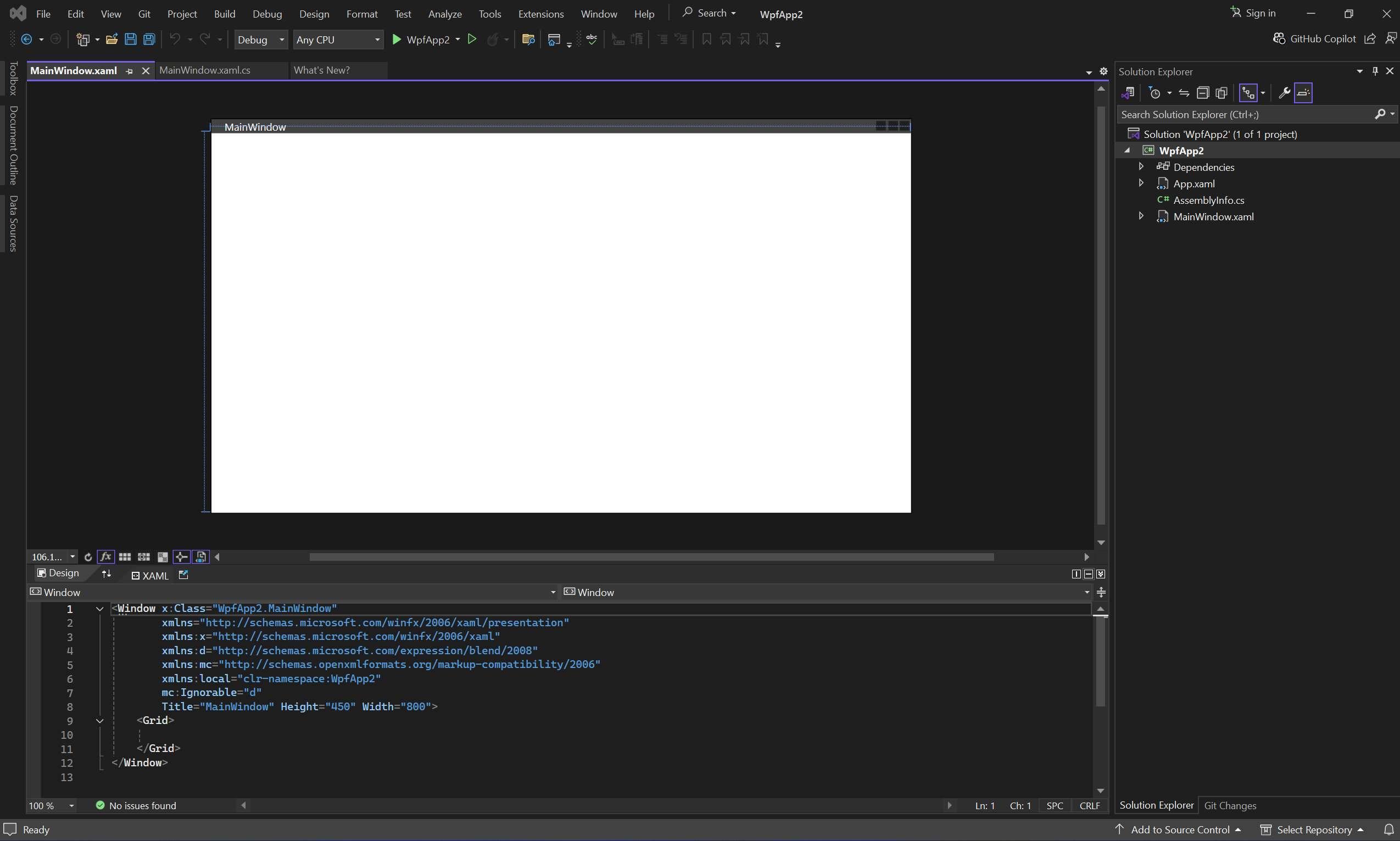
Task: Toggle the artboard background checker button
Action: coord(163,557)
